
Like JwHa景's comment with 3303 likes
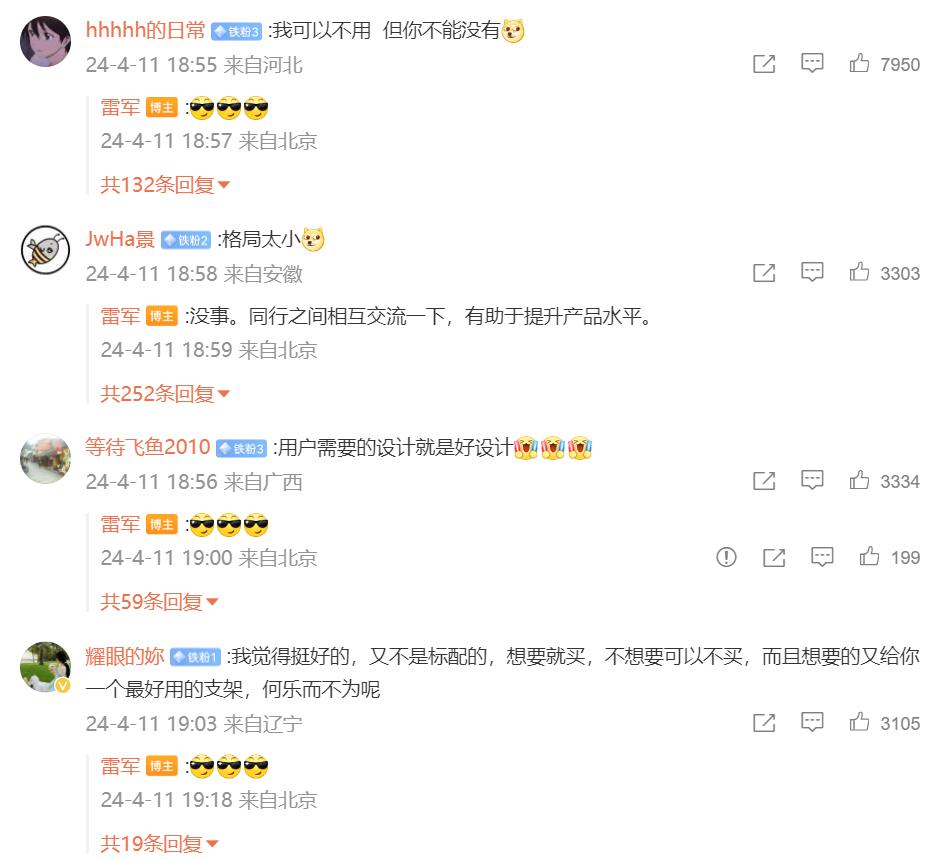click(x=859, y=272)
